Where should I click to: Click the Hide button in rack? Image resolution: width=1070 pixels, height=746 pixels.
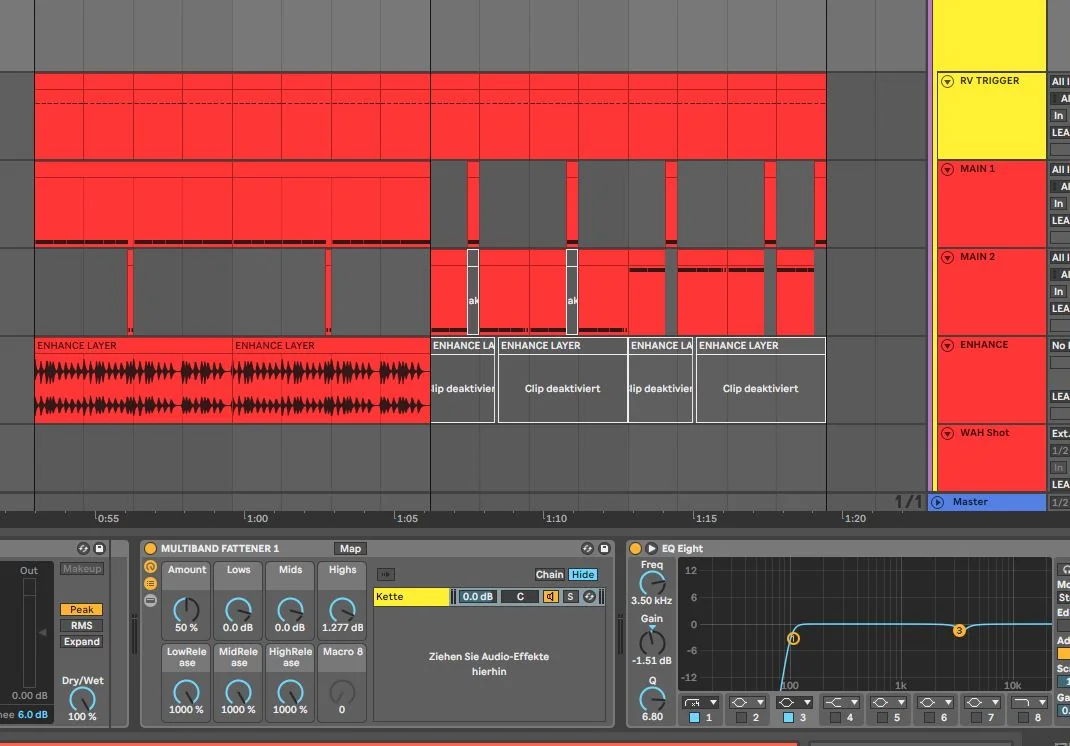(583, 575)
